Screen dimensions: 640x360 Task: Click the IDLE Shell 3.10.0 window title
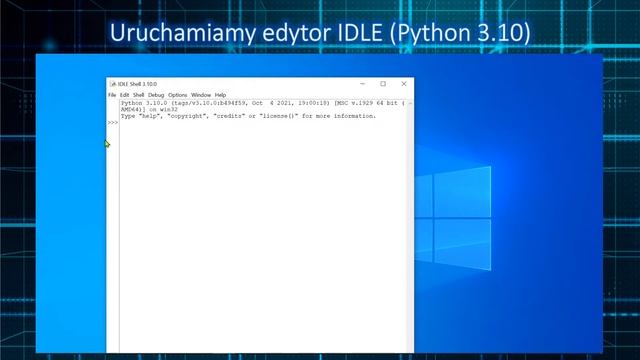(x=138, y=84)
